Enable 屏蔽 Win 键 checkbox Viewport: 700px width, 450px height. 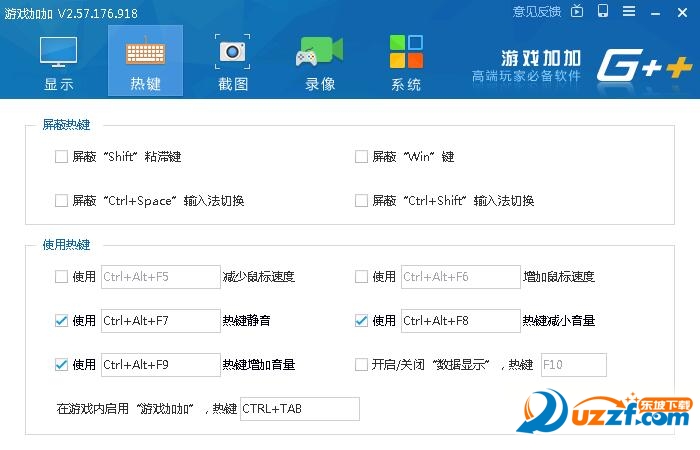[x=361, y=157]
